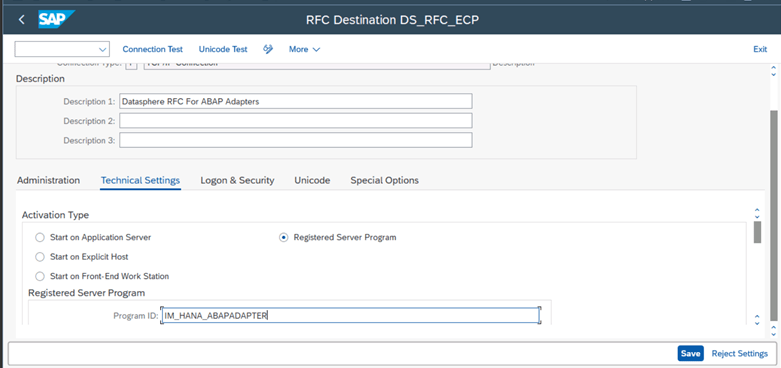Click the Description 2 input field
Screen dimensions: 781x368
point(296,121)
